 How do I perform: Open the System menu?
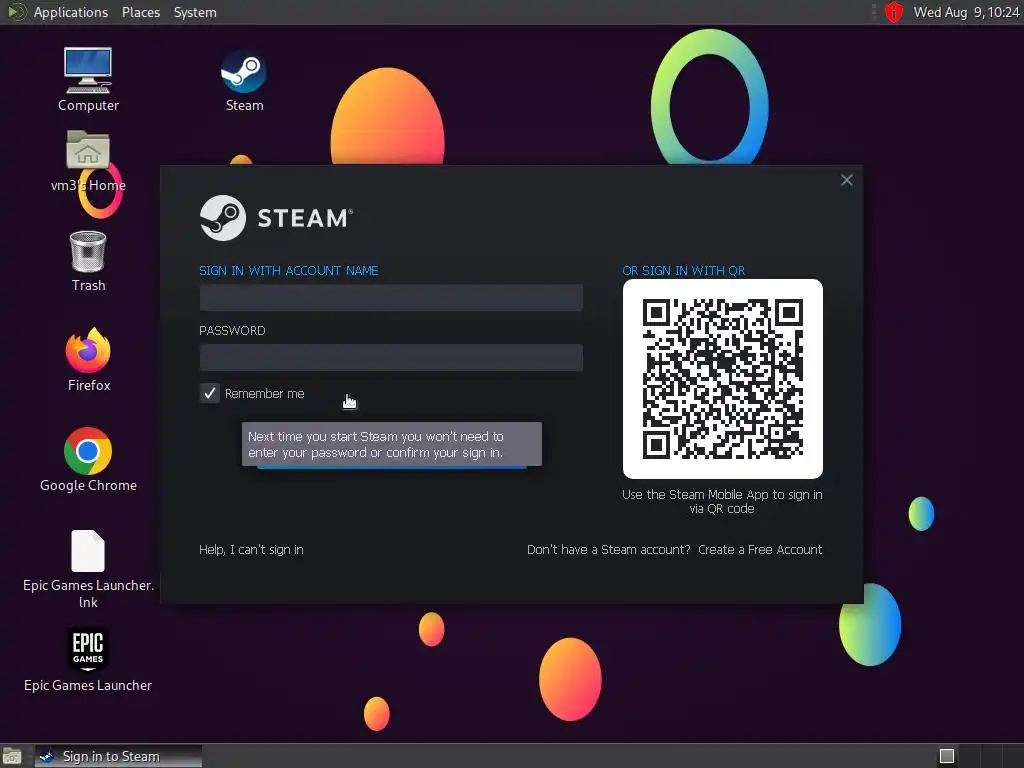pos(195,12)
